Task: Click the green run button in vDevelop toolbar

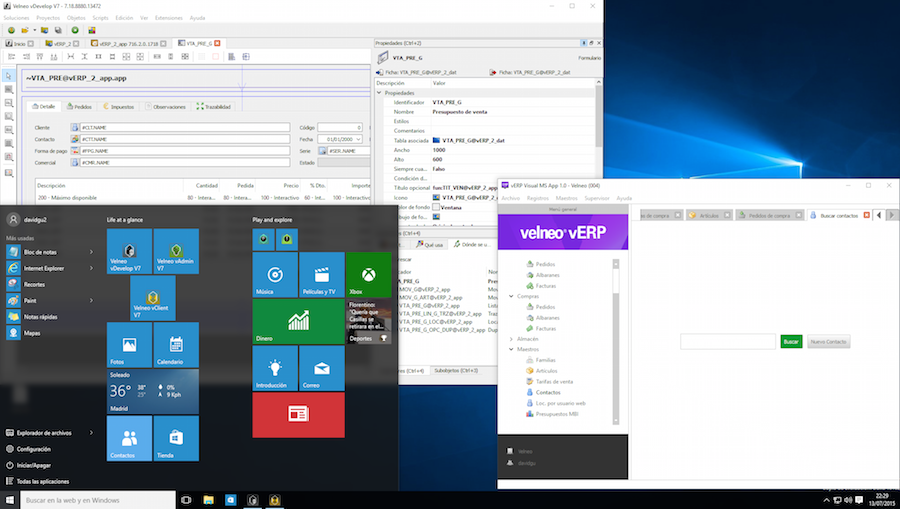Action: pos(75,30)
